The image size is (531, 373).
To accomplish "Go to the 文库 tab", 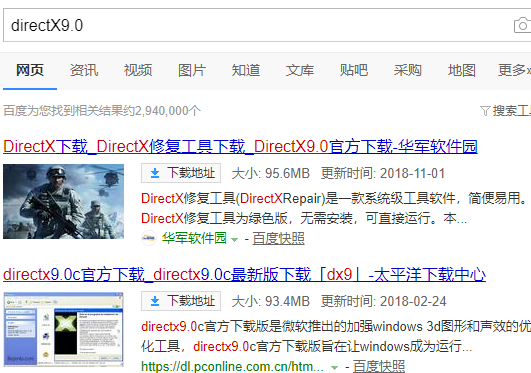I will pos(300,70).
